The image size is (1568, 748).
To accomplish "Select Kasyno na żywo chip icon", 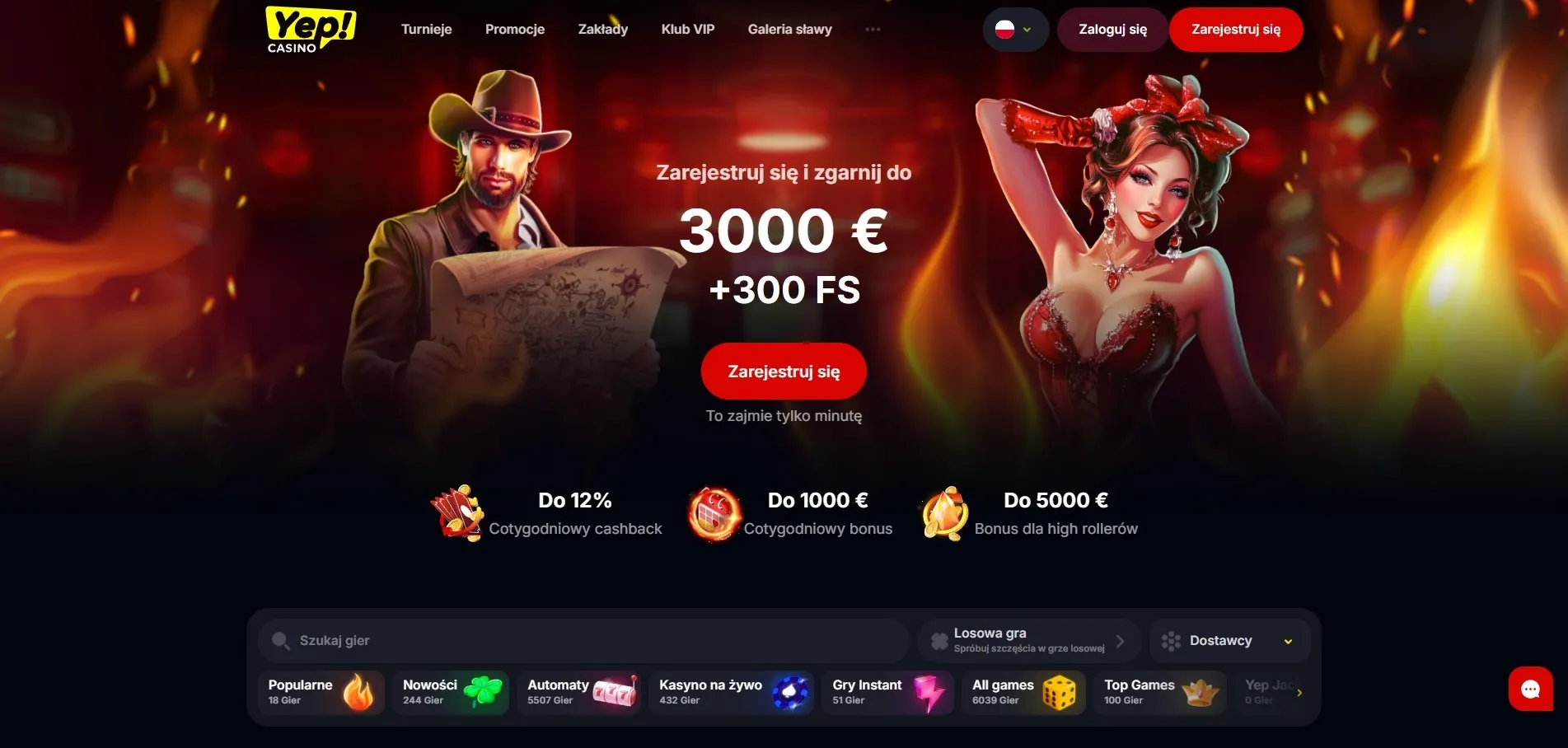I will (x=789, y=692).
